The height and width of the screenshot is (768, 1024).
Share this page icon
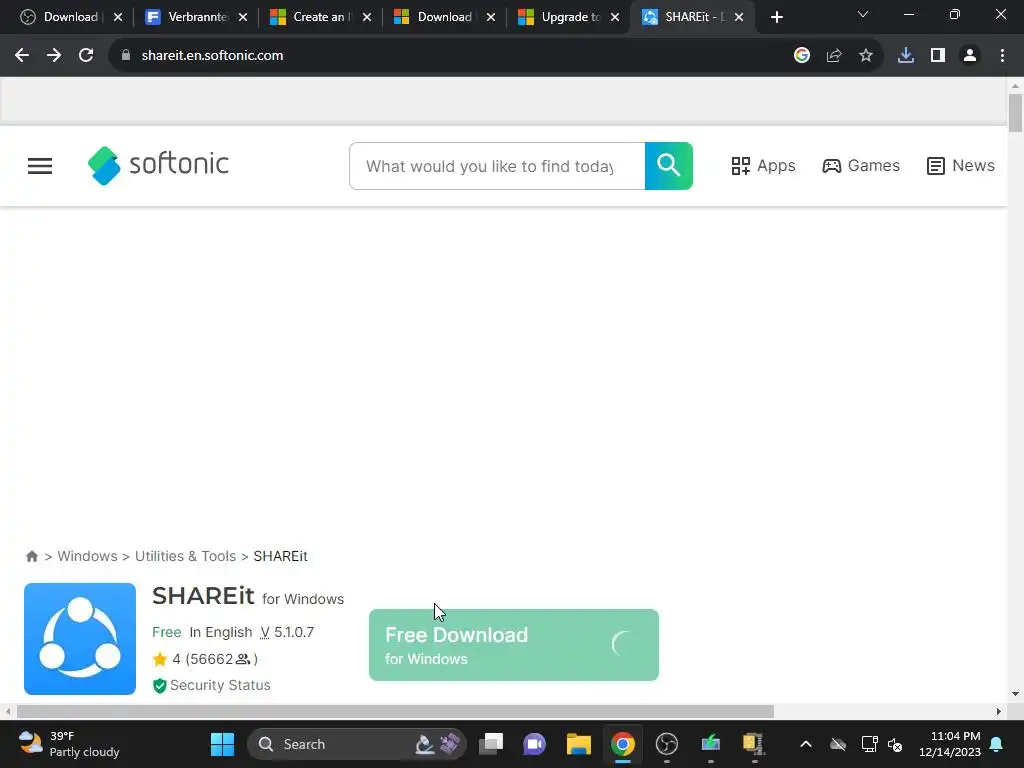(833, 56)
